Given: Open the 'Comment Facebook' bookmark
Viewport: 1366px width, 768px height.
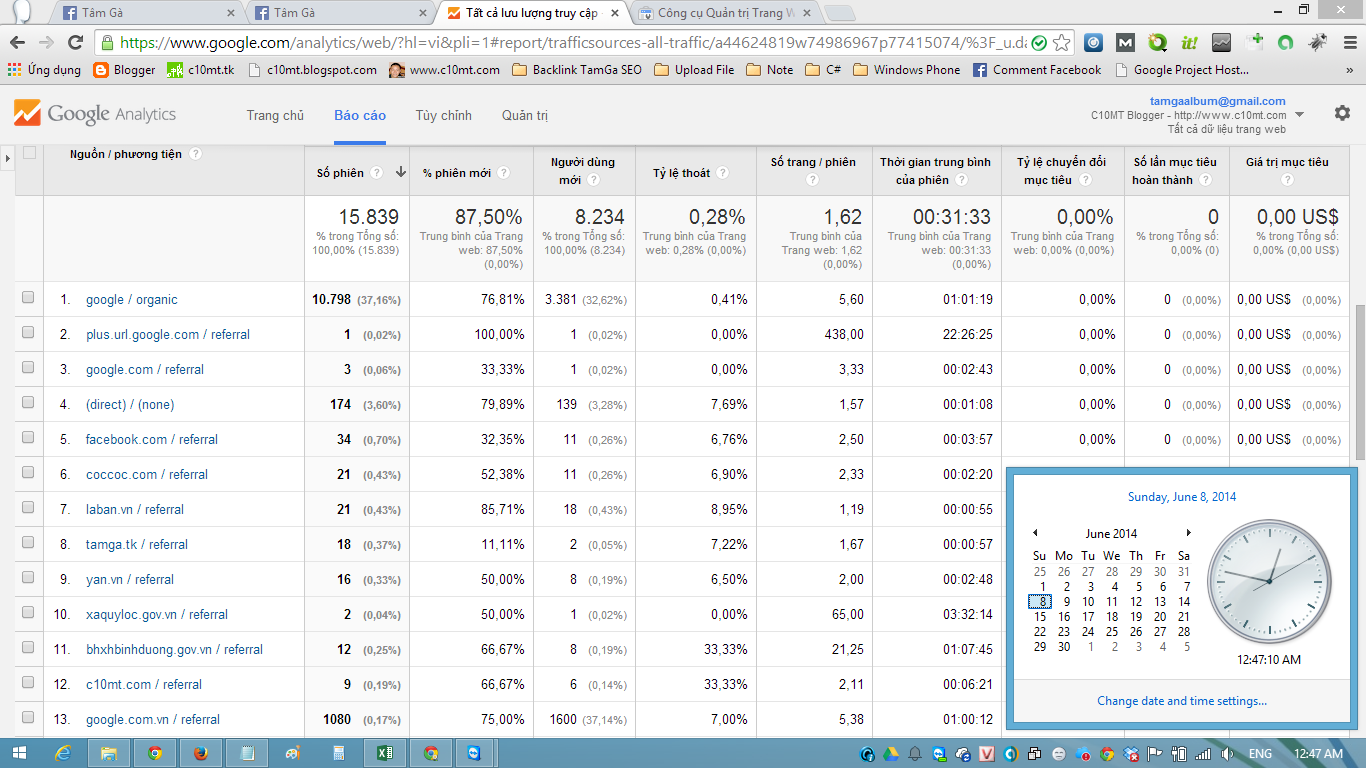Looking at the screenshot, I should pyautogui.click(x=1036, y=70).
